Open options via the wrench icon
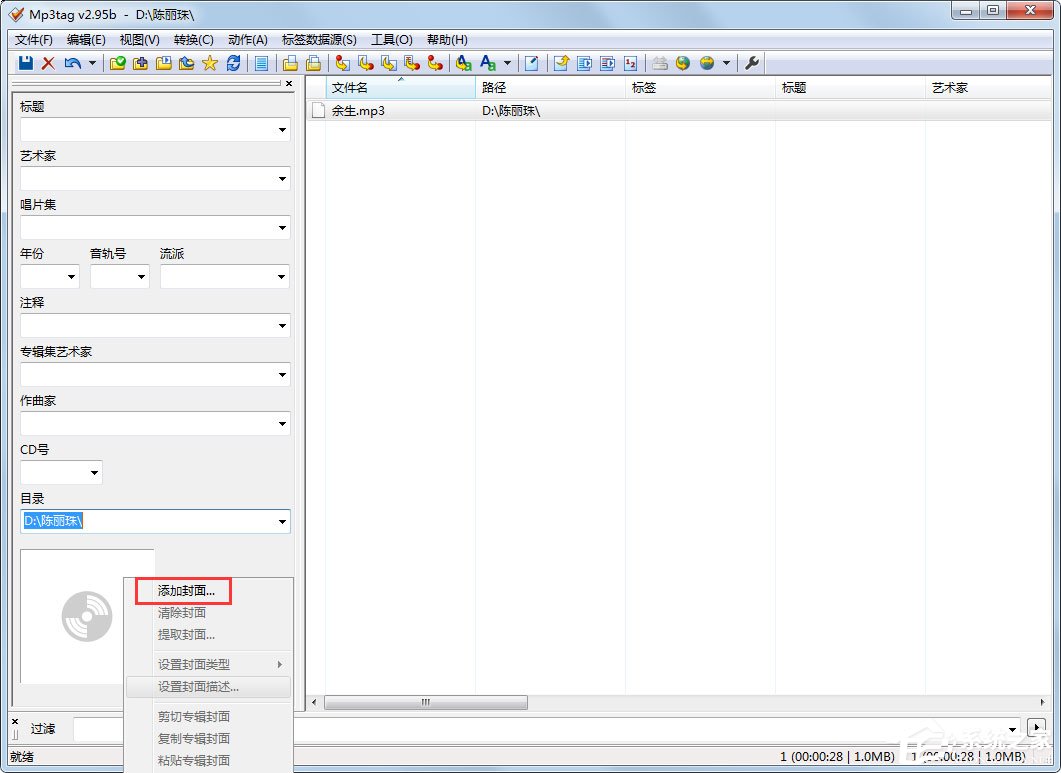Screen dimensions: 1061x773 pyautogui.click(x=753, y=63)
